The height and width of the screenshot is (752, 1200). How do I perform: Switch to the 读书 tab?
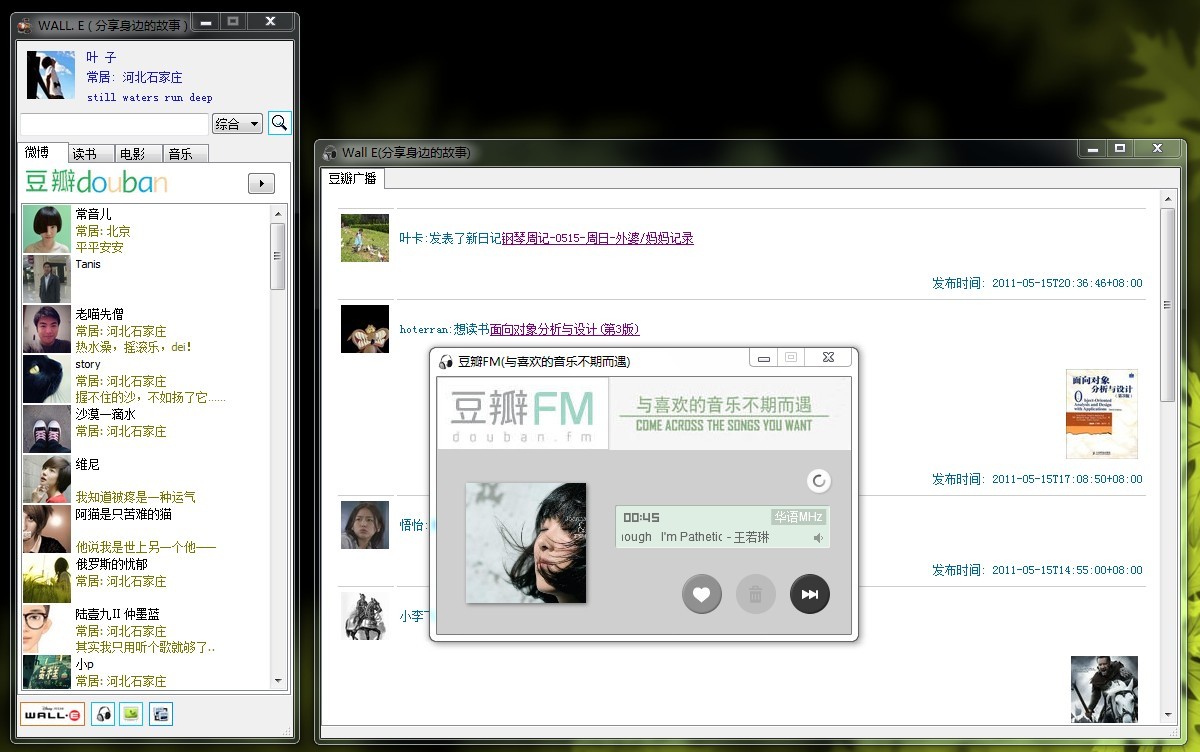[92, 154]
